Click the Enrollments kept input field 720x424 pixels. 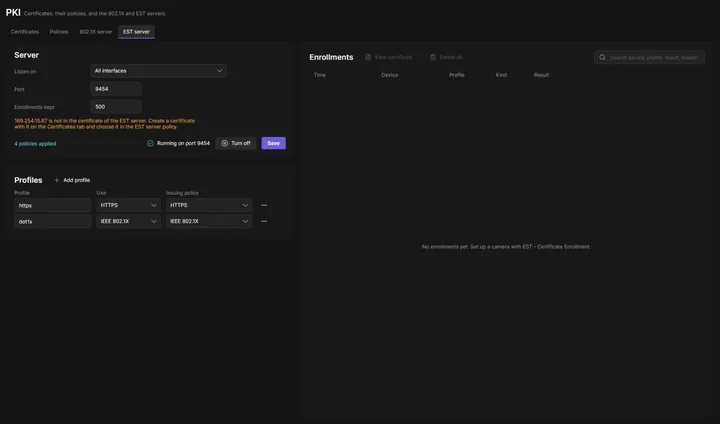pos(116,107)
